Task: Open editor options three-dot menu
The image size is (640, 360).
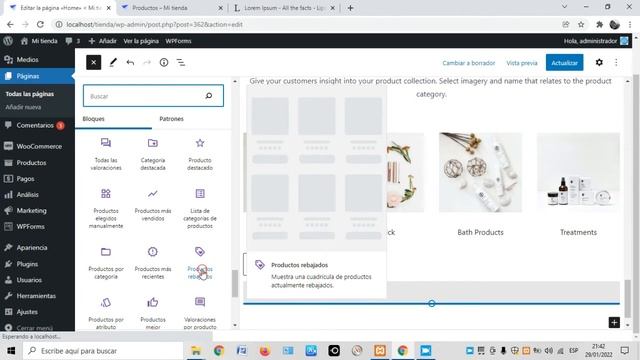Action: 616,62
